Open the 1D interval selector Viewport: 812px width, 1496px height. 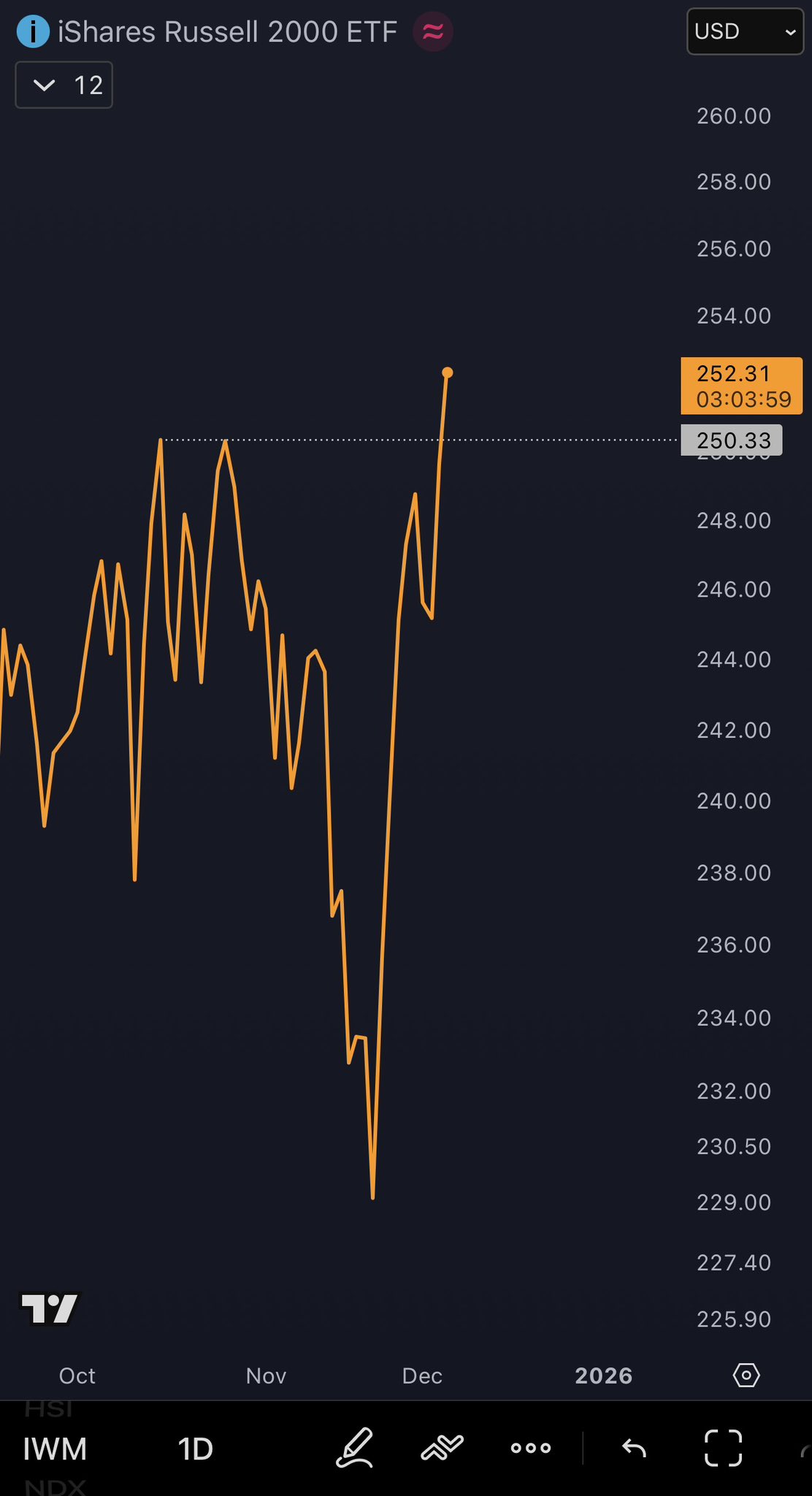(195, 1449)
